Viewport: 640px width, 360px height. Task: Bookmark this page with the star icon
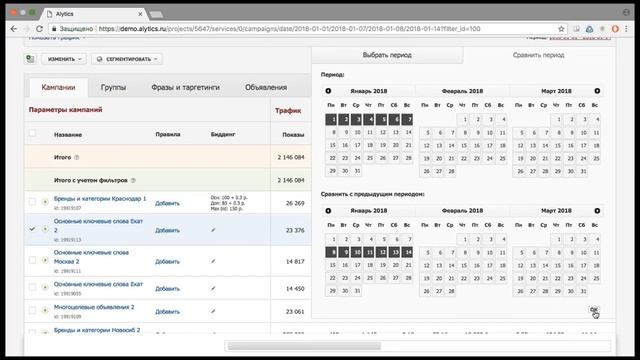561,29
